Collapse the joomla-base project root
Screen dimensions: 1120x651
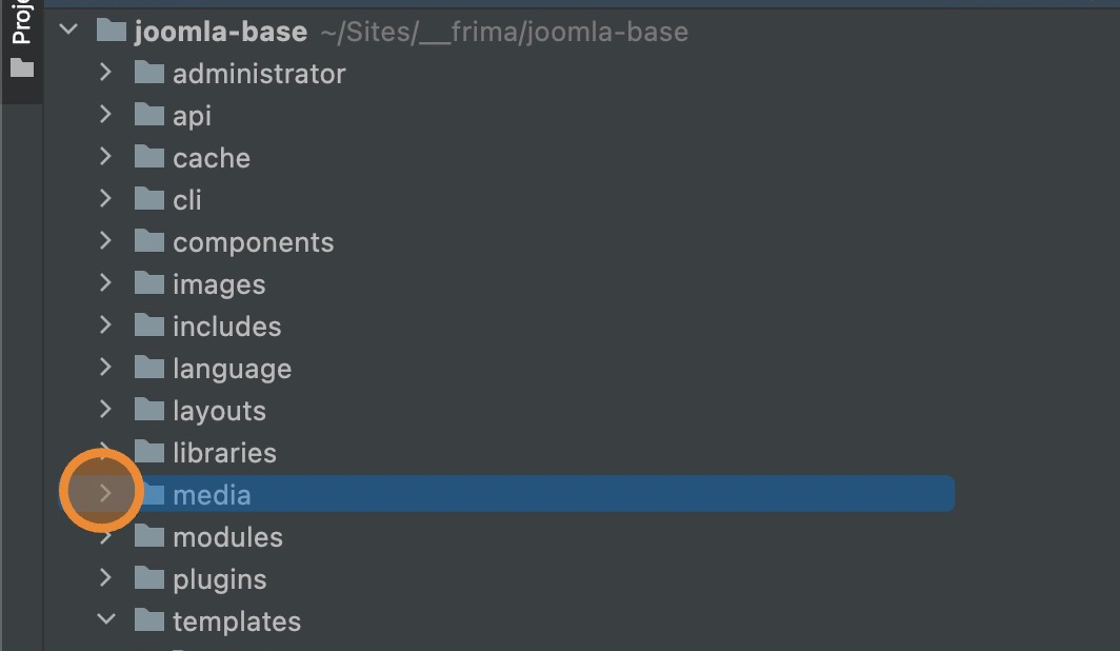click(x=68, y=30)
